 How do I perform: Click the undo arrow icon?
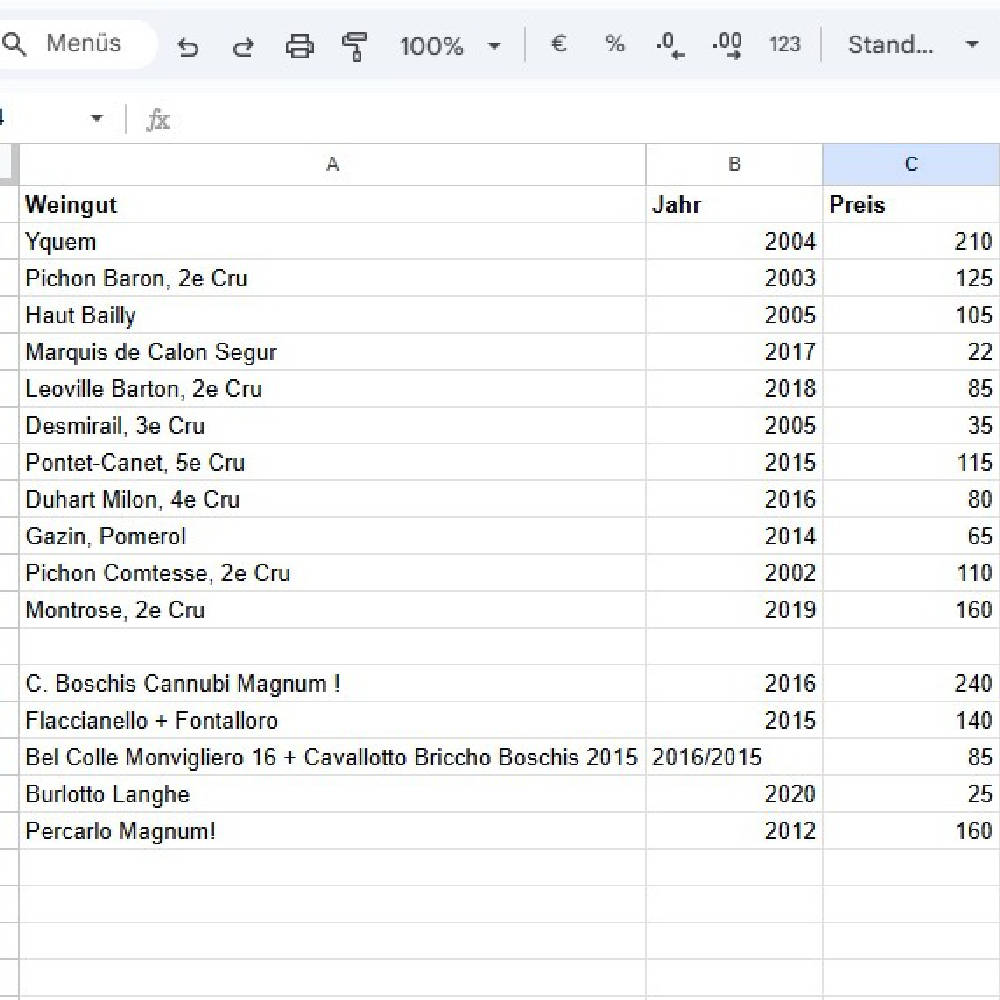coord(187,46)
